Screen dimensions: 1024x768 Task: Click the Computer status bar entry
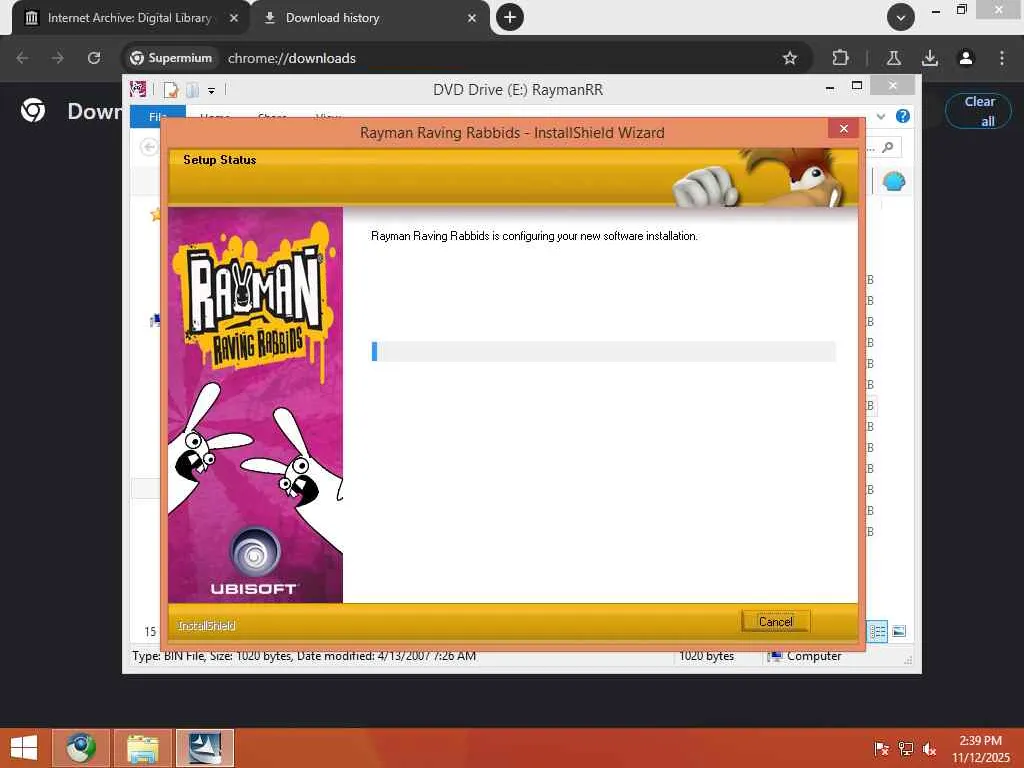point(805,656)
